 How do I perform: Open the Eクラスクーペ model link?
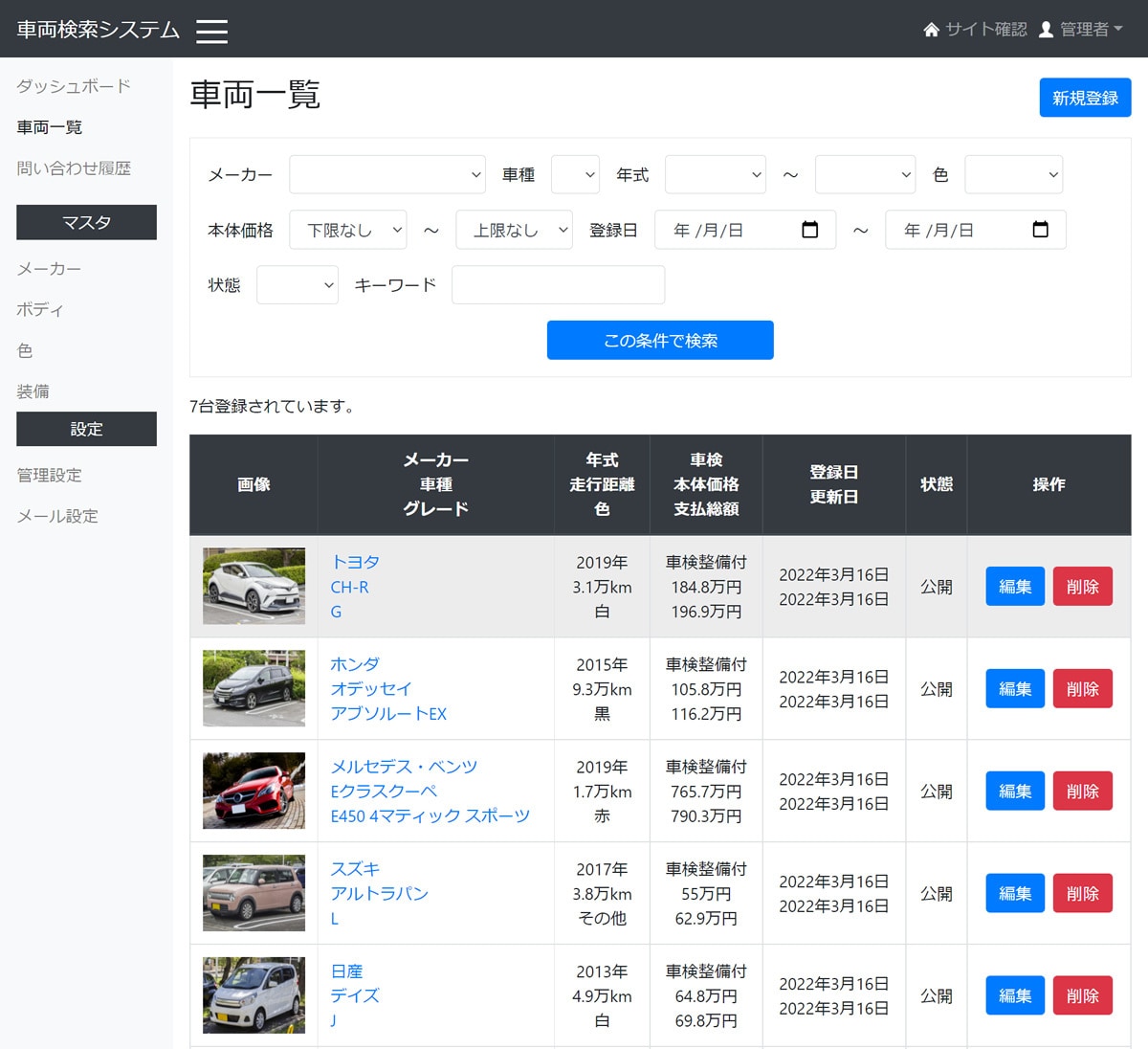384,792
